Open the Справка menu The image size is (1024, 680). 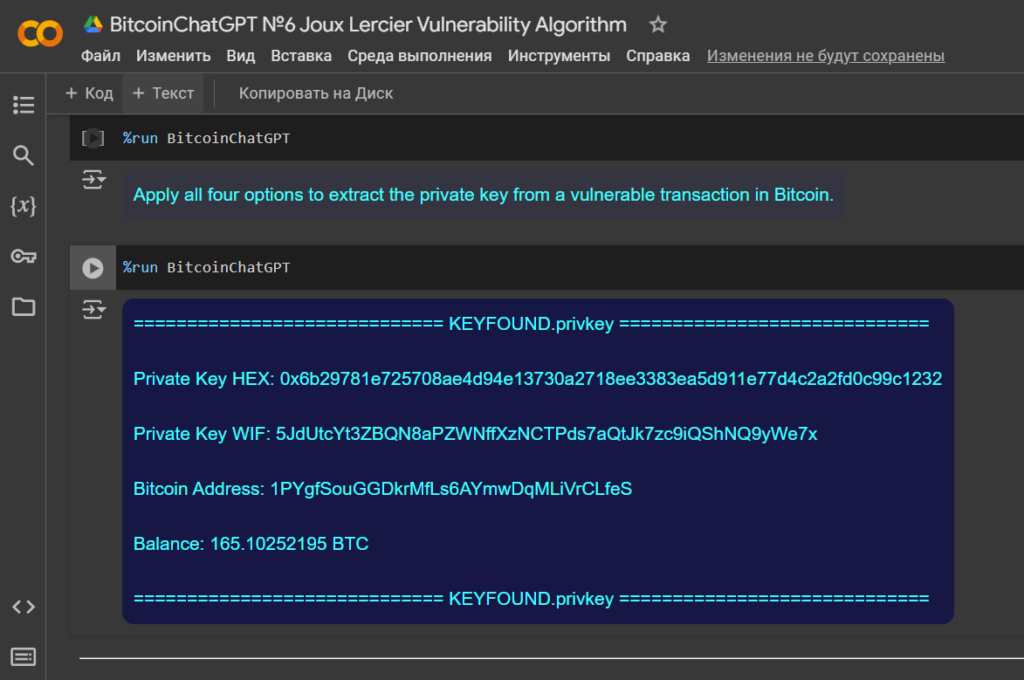click(x=658, y=56)
